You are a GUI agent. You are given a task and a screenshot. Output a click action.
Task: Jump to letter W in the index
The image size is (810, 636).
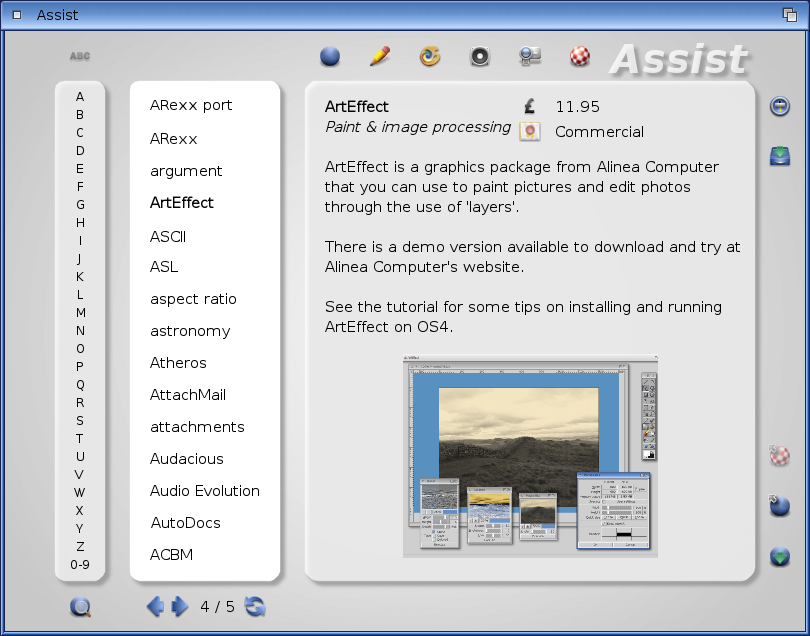coord(80,492)
